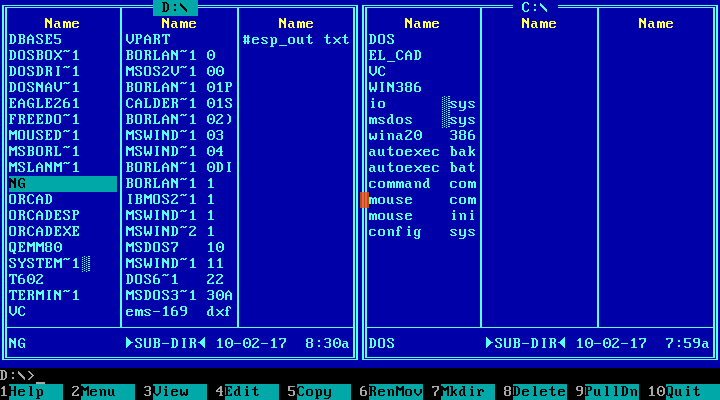The height and width of the screenshot is (400, 720).
Task: Click SUB-DIR in the C:\ status line
Action: [526, 343]
